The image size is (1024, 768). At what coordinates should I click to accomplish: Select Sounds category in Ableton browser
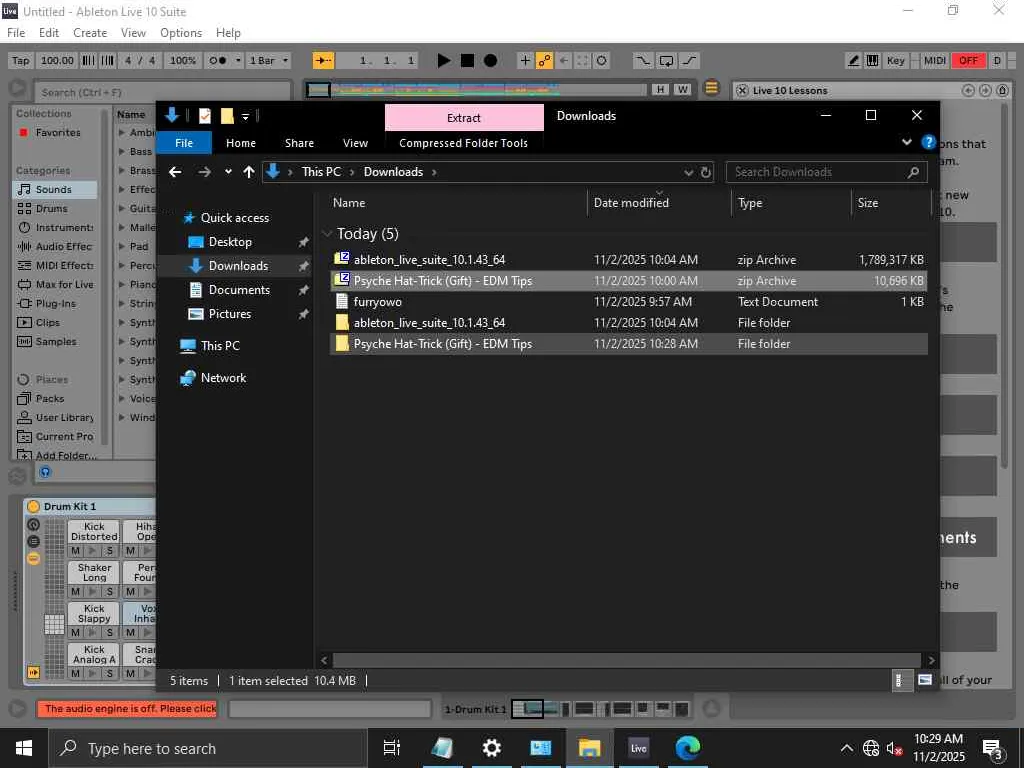click(54, 189)
